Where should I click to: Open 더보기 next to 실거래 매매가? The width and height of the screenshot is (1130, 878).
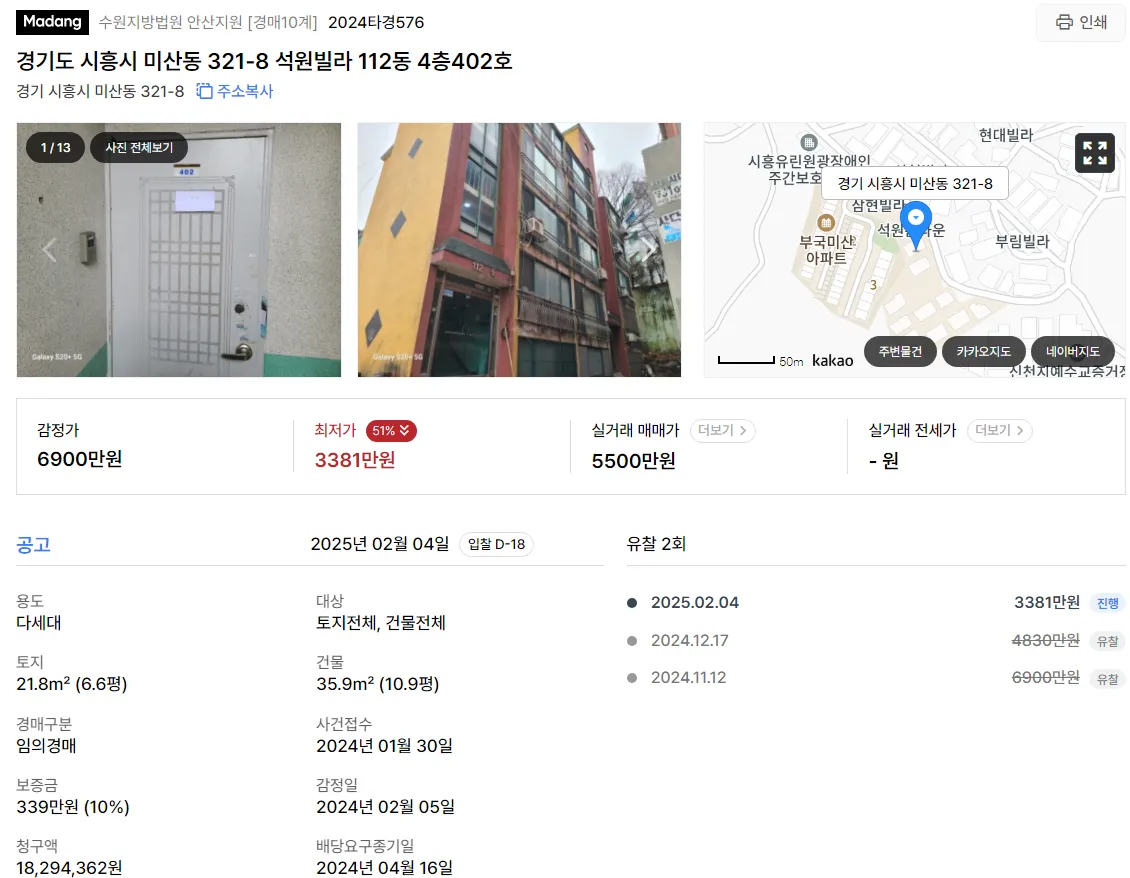pyautogui.click(x=722, y=430)
